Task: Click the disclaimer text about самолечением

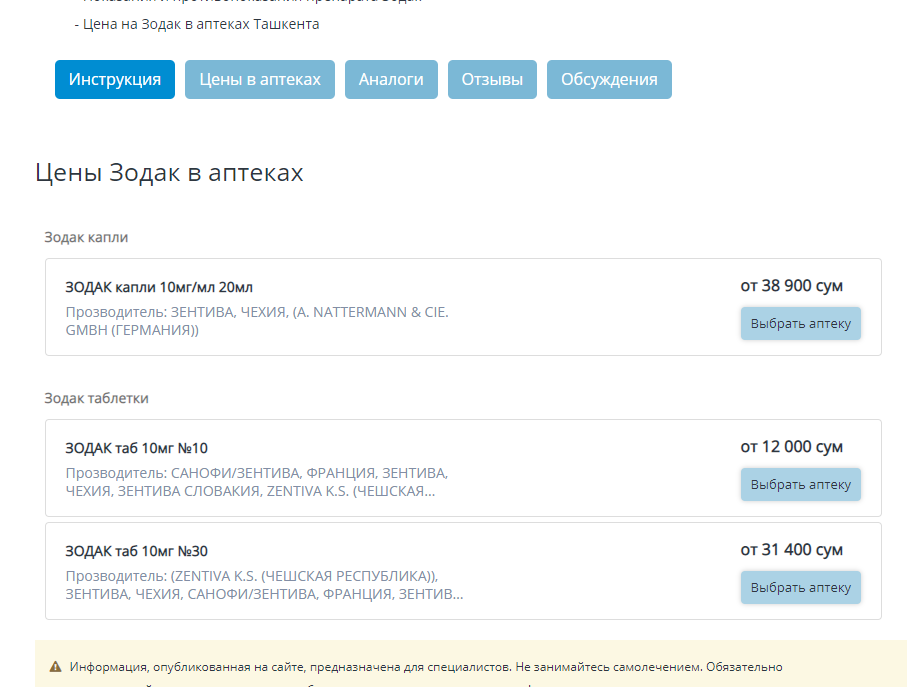Action: (x=426, y=667)
